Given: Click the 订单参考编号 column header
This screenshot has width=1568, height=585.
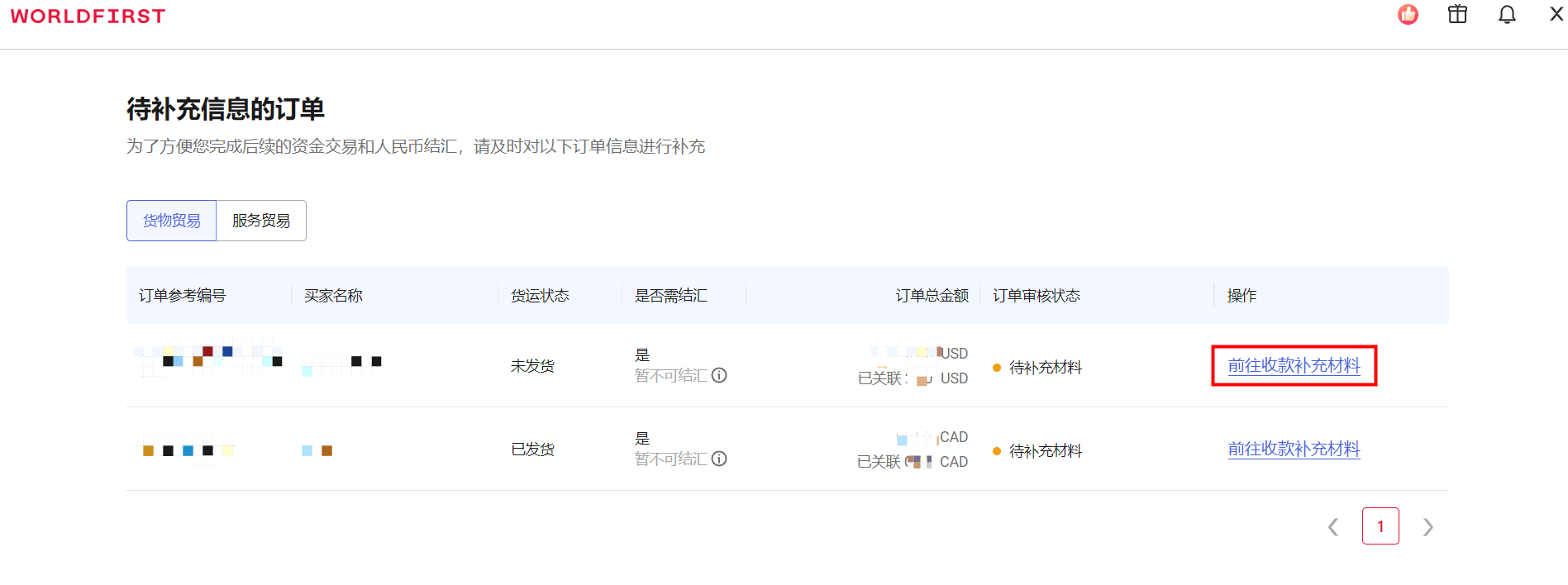Looking at the screenshot, I should click(x=182, y=296).
